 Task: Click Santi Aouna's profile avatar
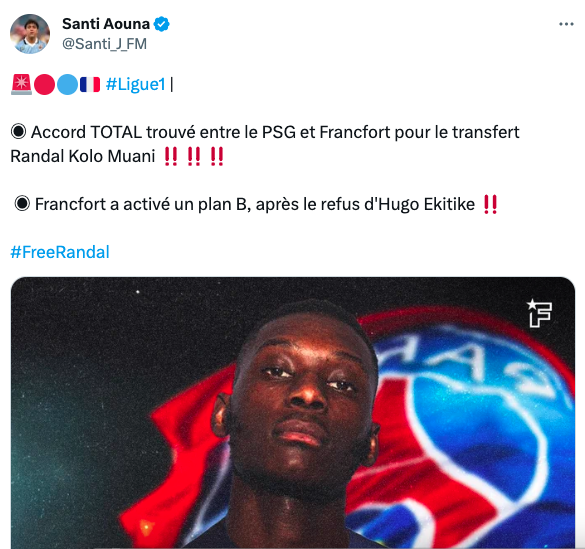coord(30,34)
